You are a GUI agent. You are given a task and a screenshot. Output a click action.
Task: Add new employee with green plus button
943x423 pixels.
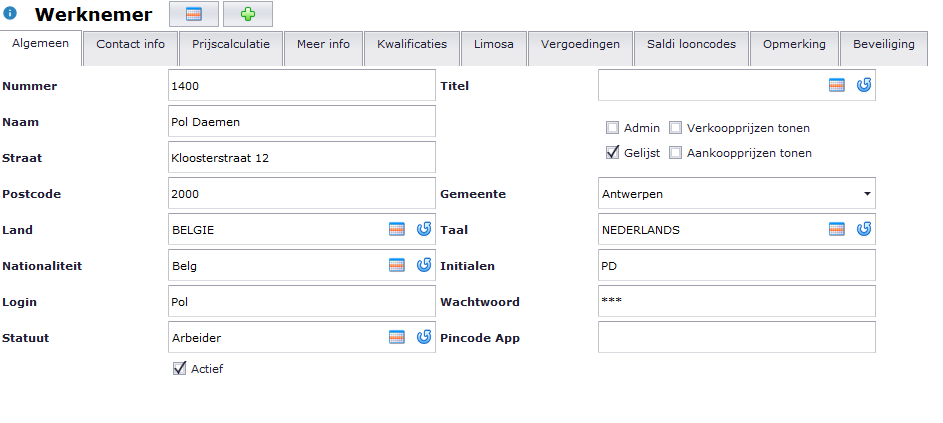point(248,14)
